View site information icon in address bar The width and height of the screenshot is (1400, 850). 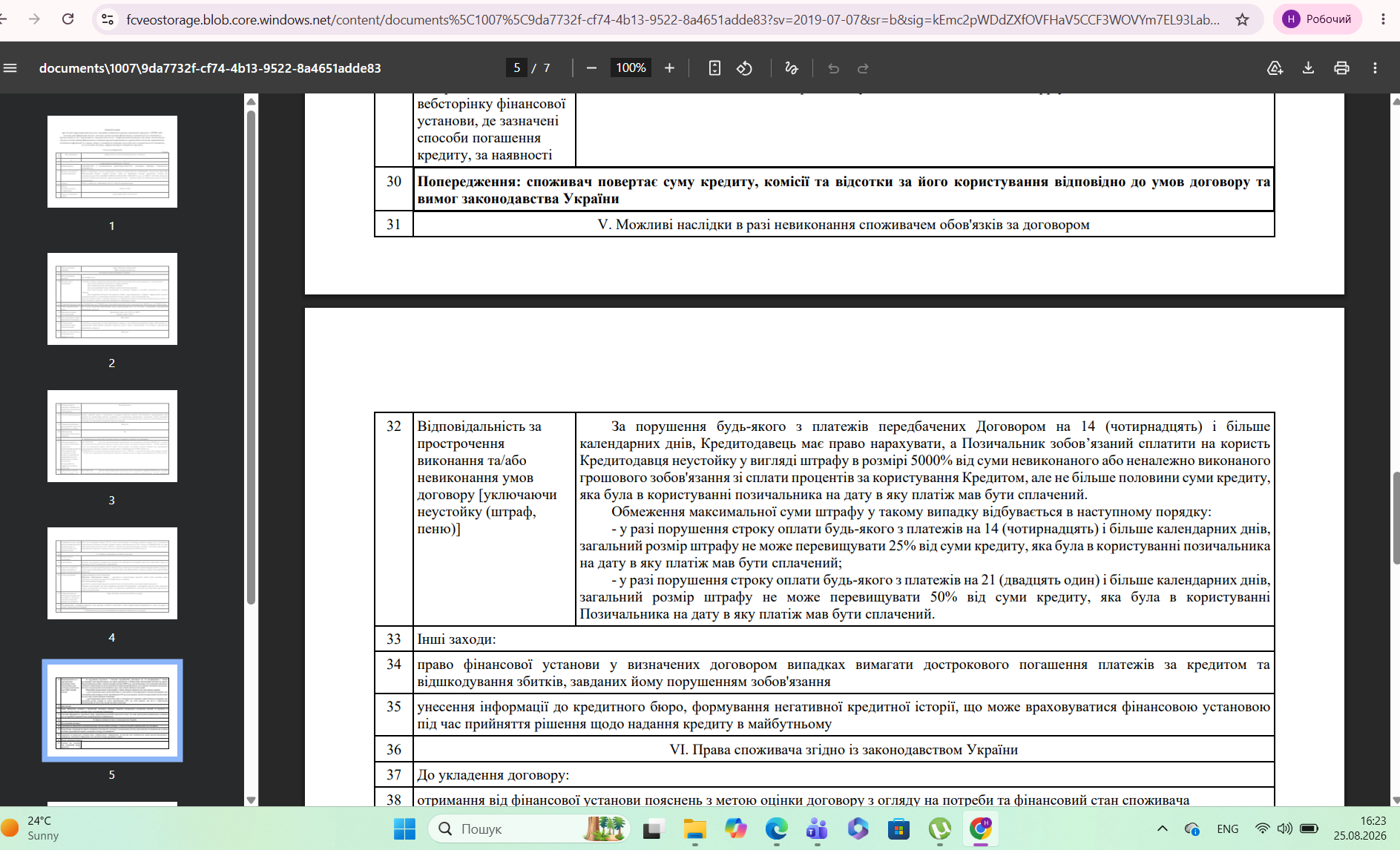point(108,19)
